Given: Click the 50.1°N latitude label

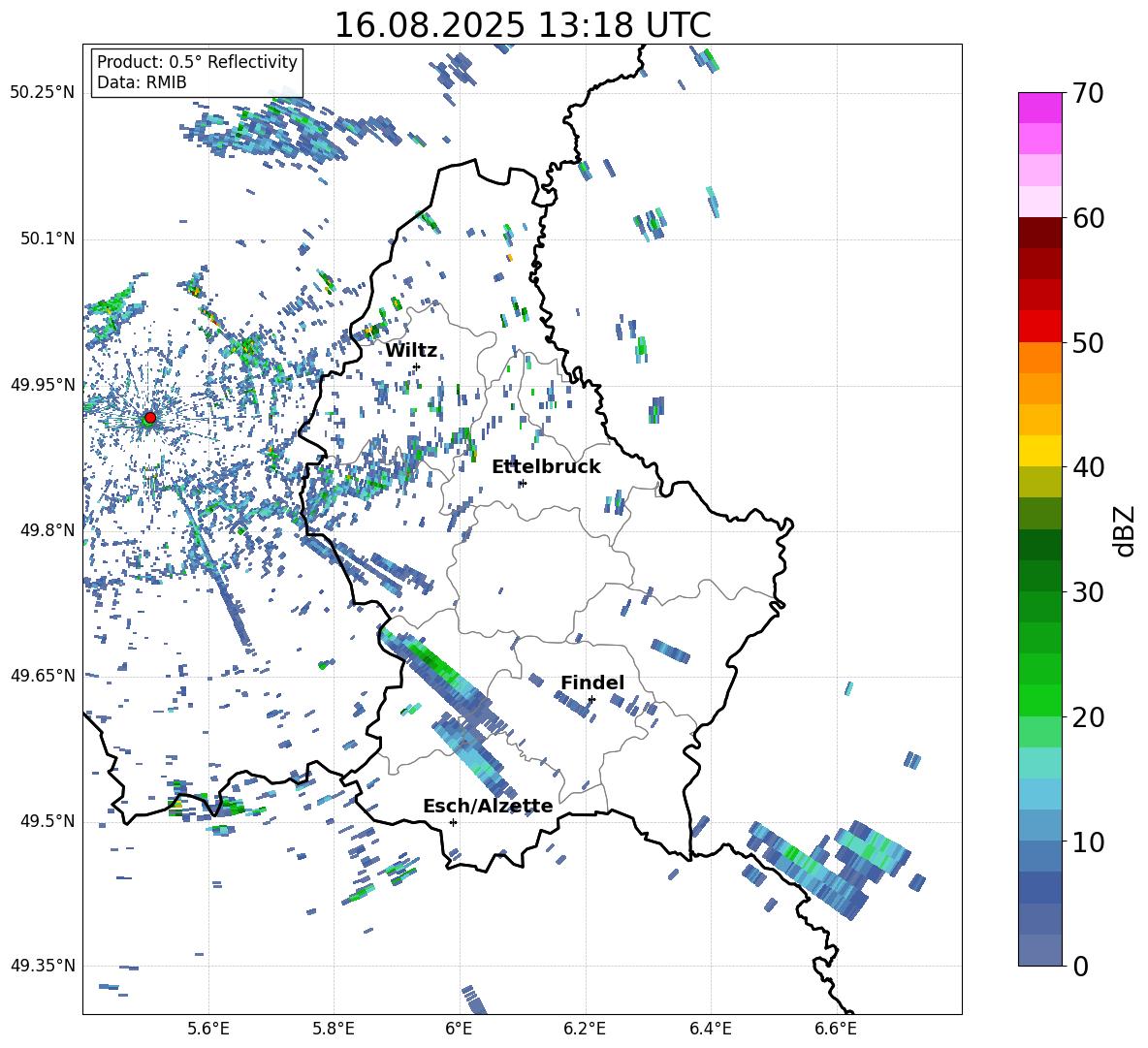Looking at the screenshot, I should [x=48, y=239].
